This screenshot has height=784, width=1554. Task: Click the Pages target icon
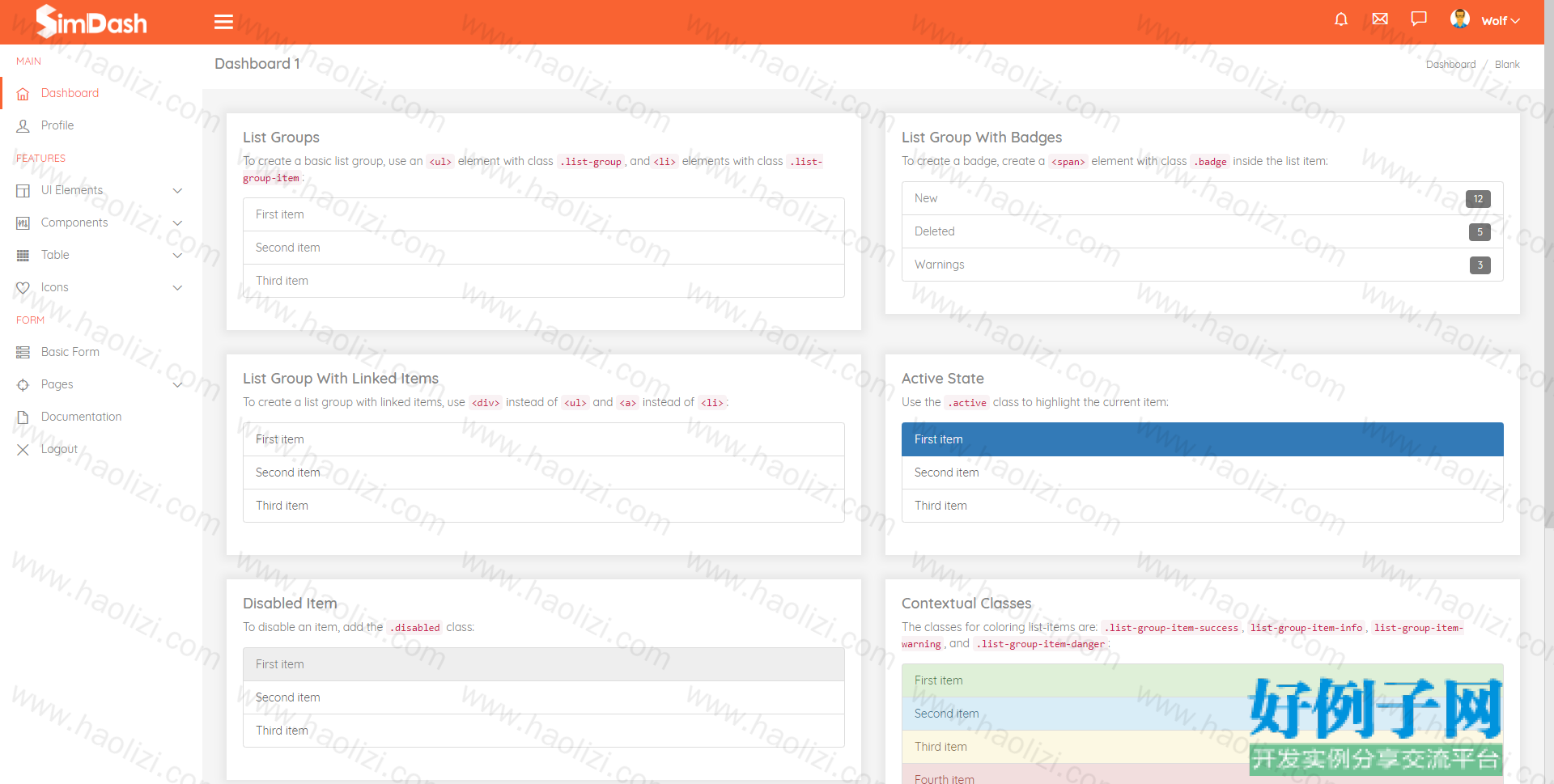click(x=23, y=385)
